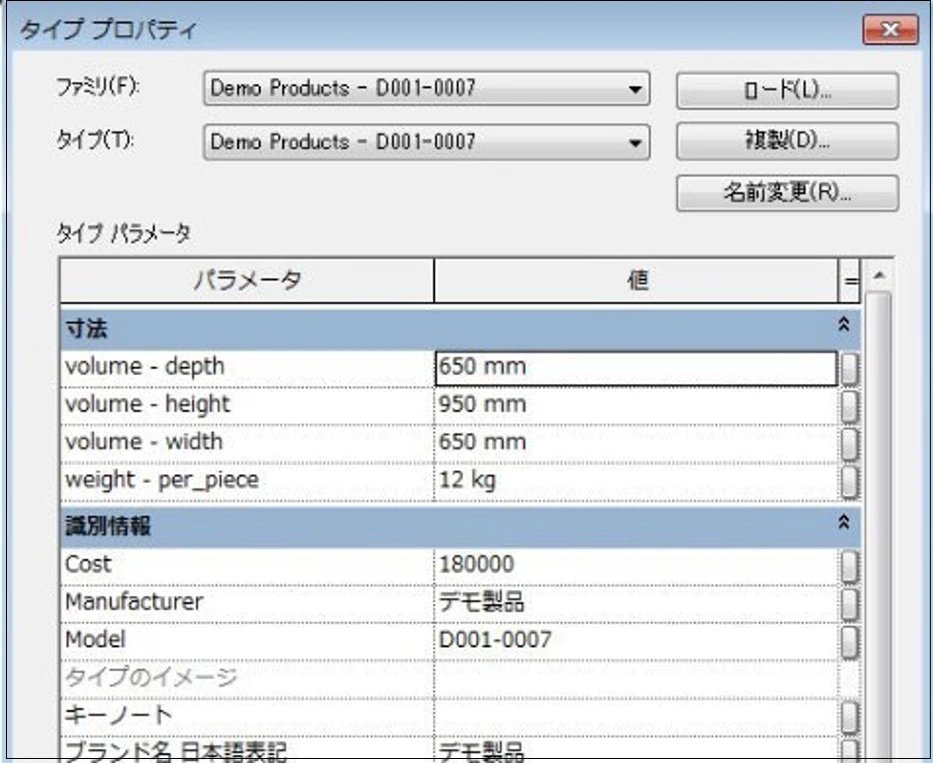Select the volume - height parameter name

click(248, 405)
